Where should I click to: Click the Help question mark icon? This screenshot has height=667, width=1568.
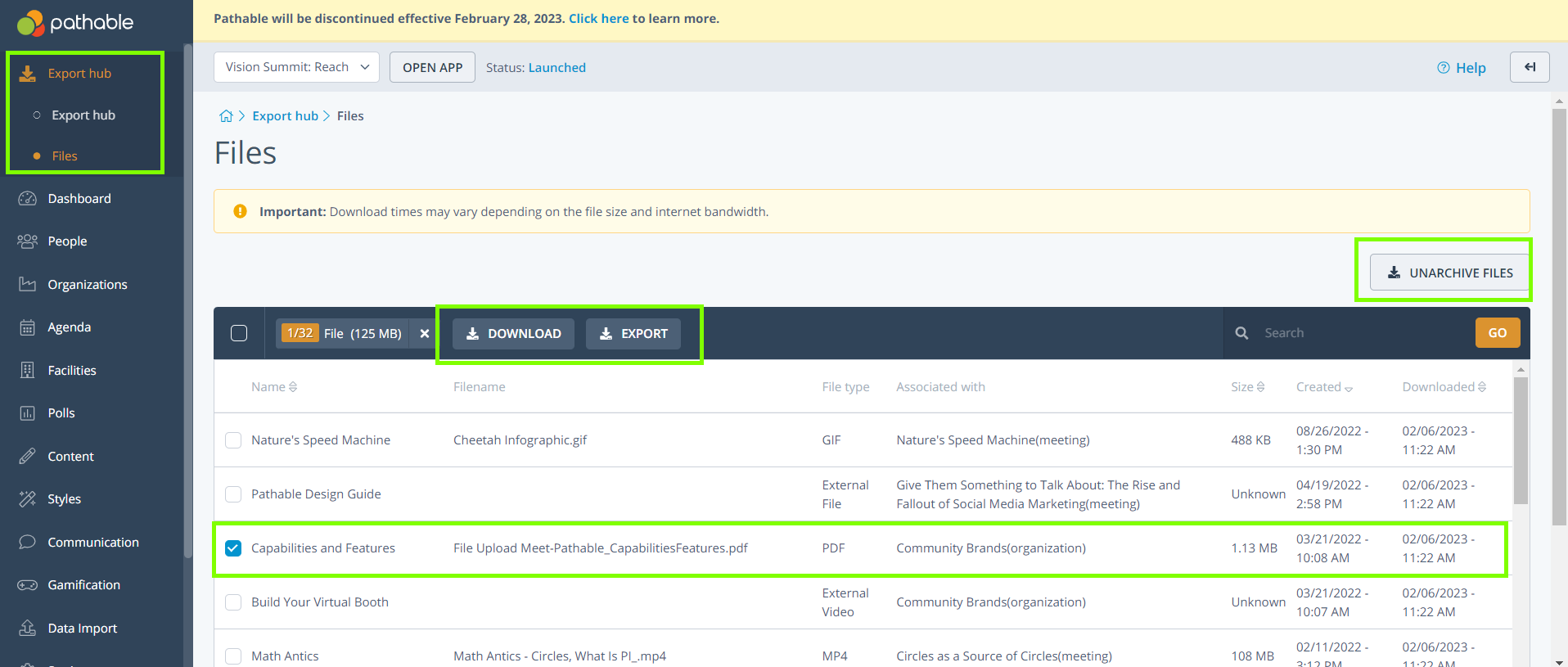(x=1444, y=68)
